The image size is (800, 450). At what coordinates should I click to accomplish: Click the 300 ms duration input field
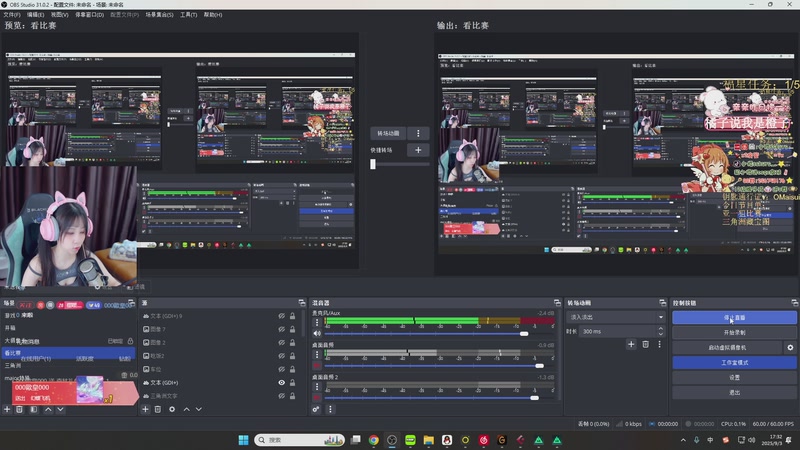pos(617,332)
